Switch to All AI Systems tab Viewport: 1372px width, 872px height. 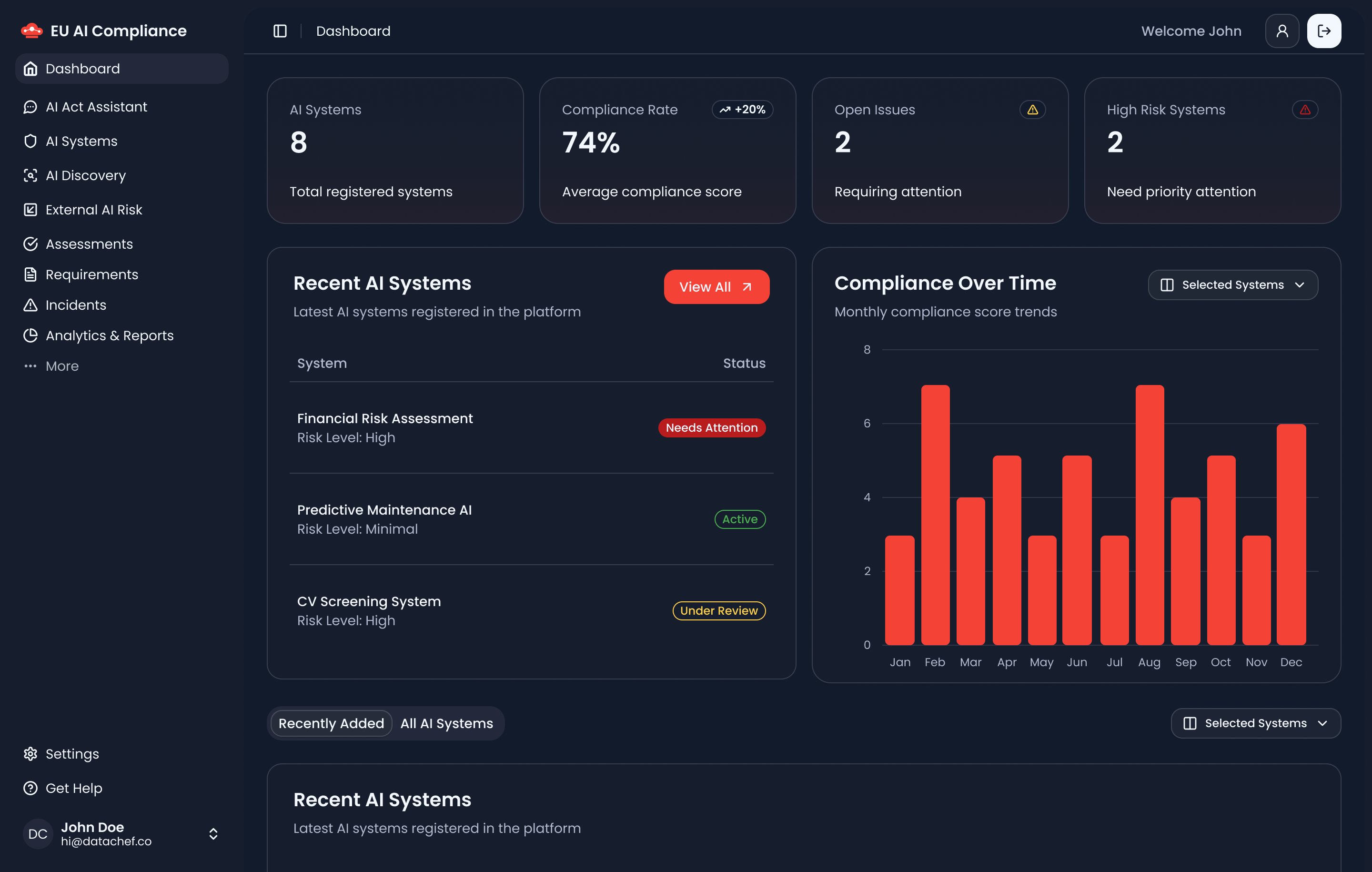click(447, 723)
